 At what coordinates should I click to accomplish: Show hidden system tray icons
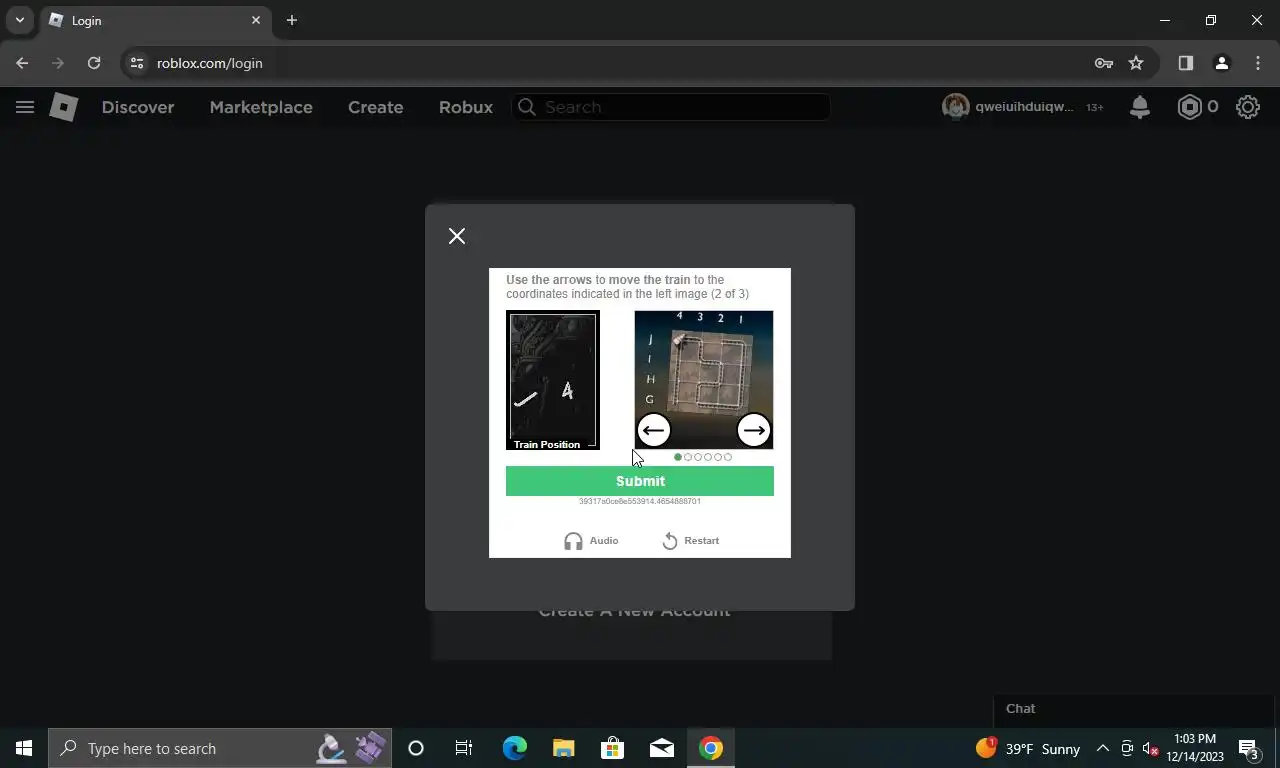click(1103, 748)
